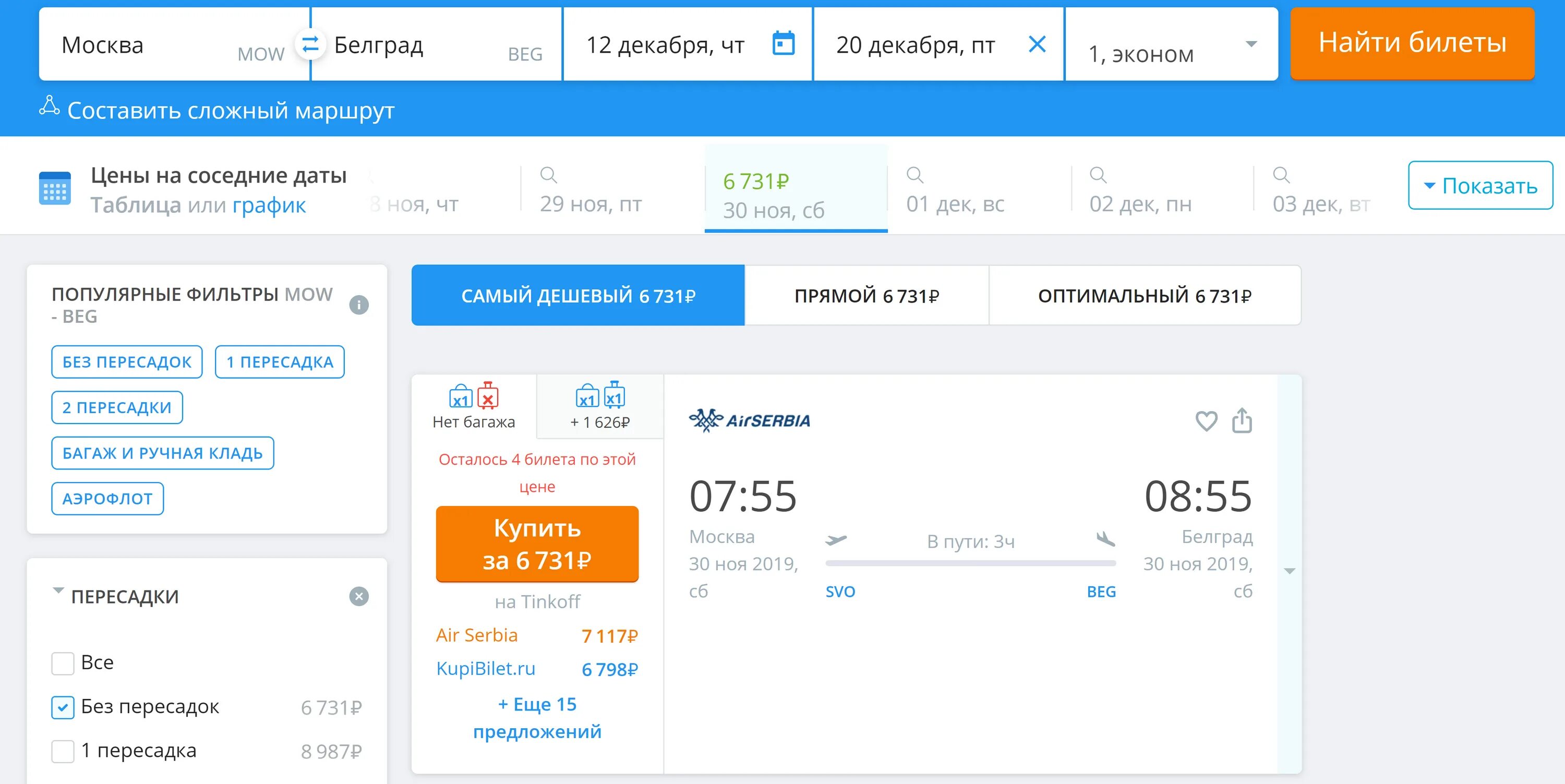Viewport: 1565px width, 784px height.
Task: Select Самый дешевый 6 731₽ tab
Action: tap(578, 295)
